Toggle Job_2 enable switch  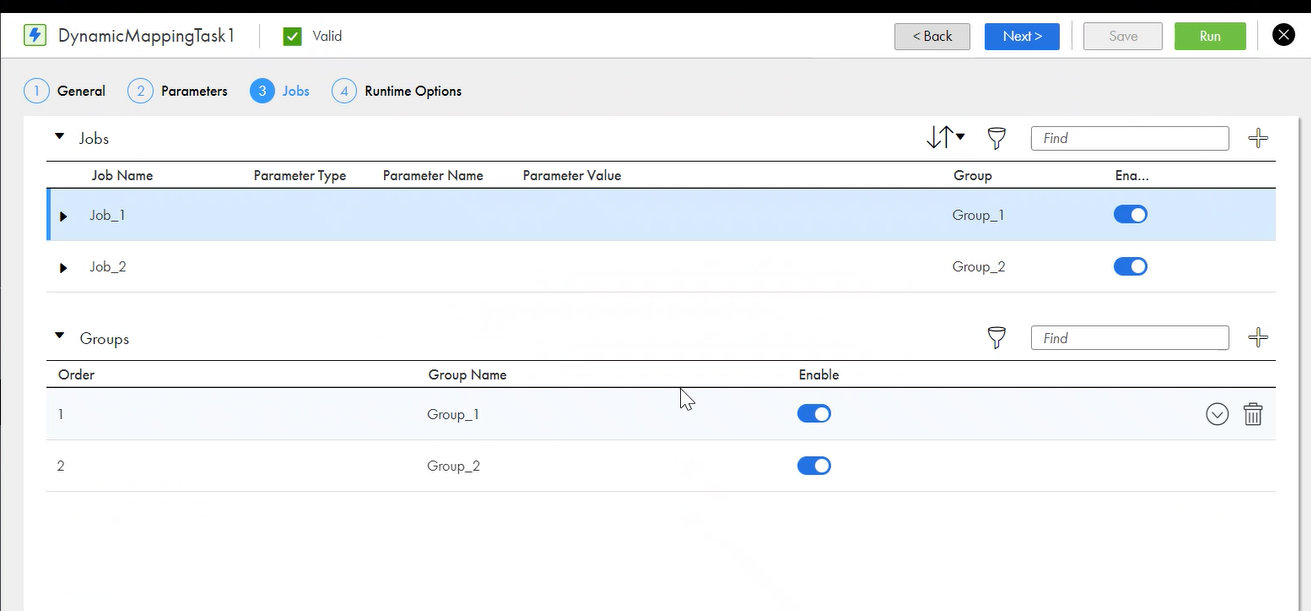pyautogui.click(x=1130, y=266)
